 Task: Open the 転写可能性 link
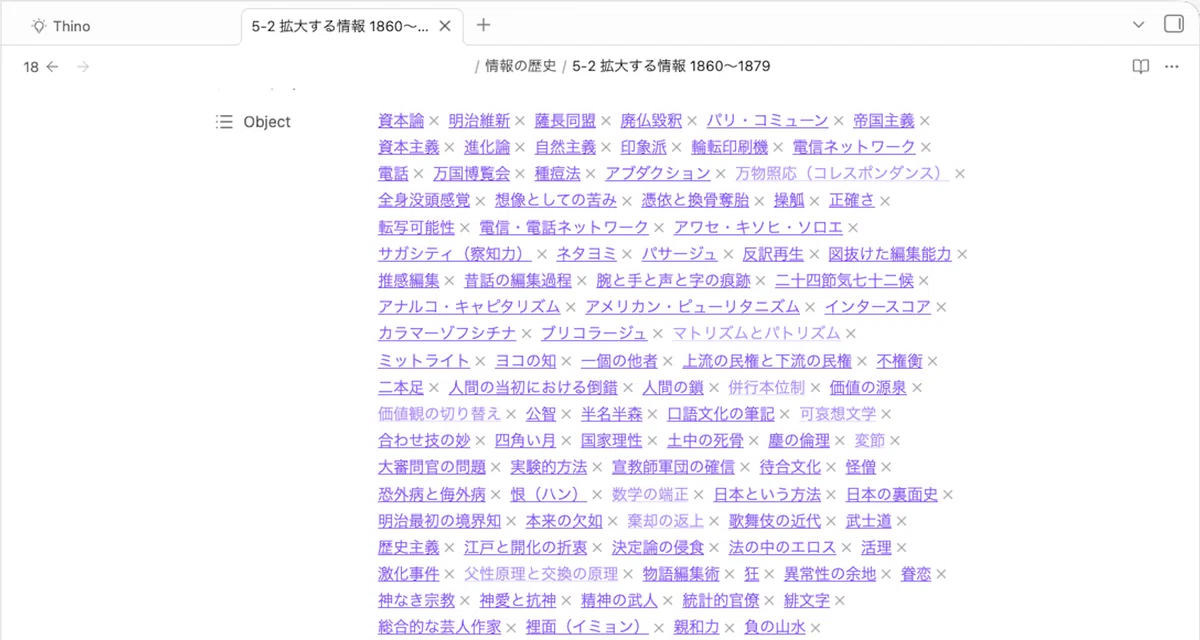(x=416, y=228)
